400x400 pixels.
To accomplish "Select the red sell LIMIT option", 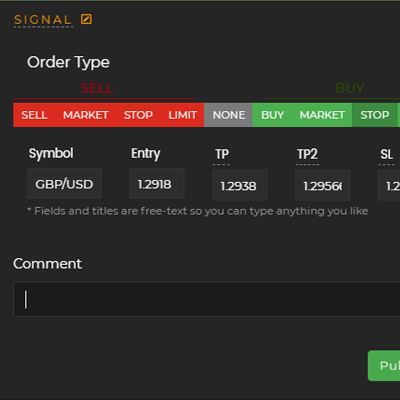I will point(182,115).
